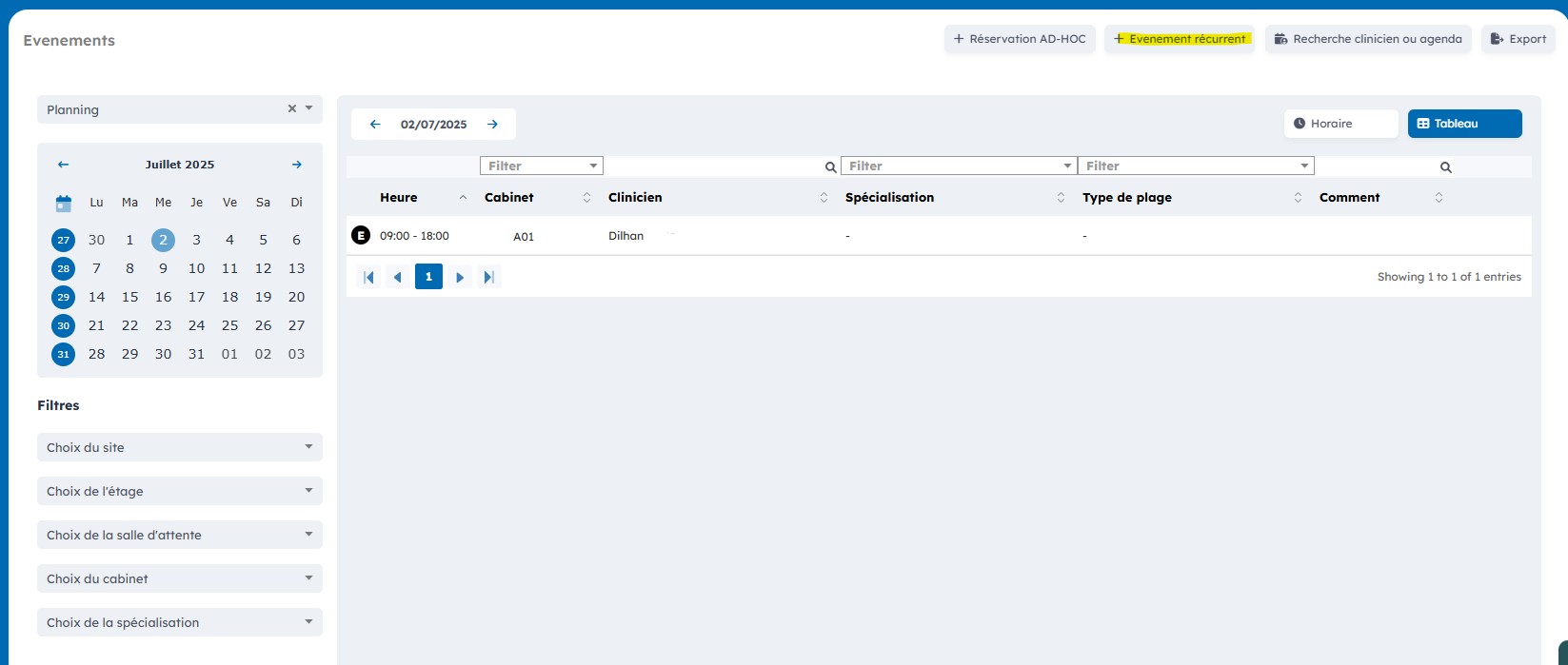The width and height of the screenshot is (1568, 665).
Task: Jump to last page of table
Action: pyautogui.click(x=488, y=277)
